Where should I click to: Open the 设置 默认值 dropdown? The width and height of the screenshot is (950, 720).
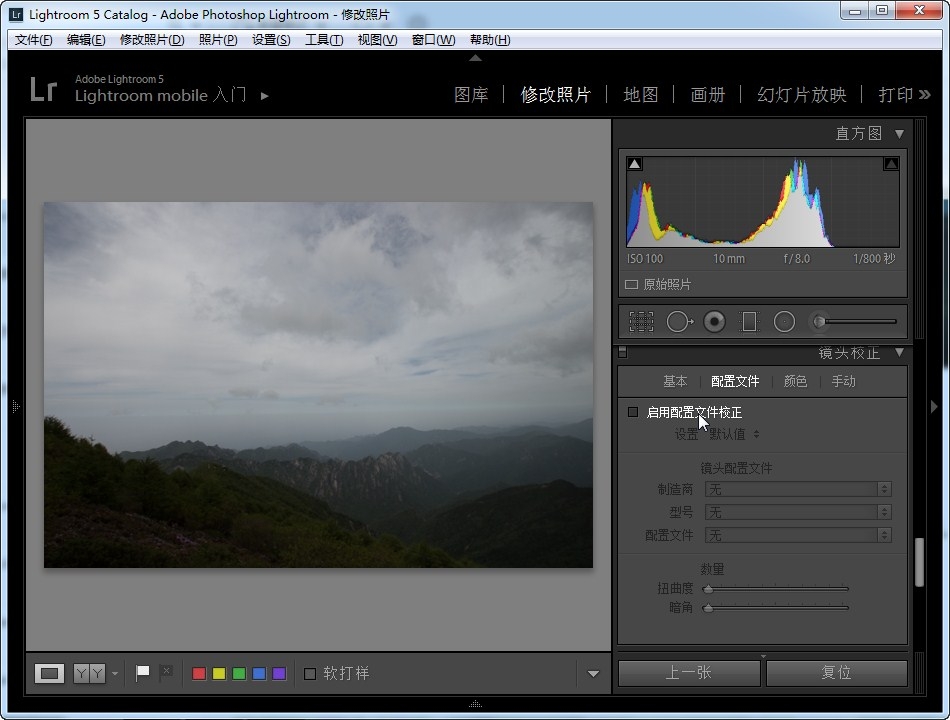[x=734, y=434]
